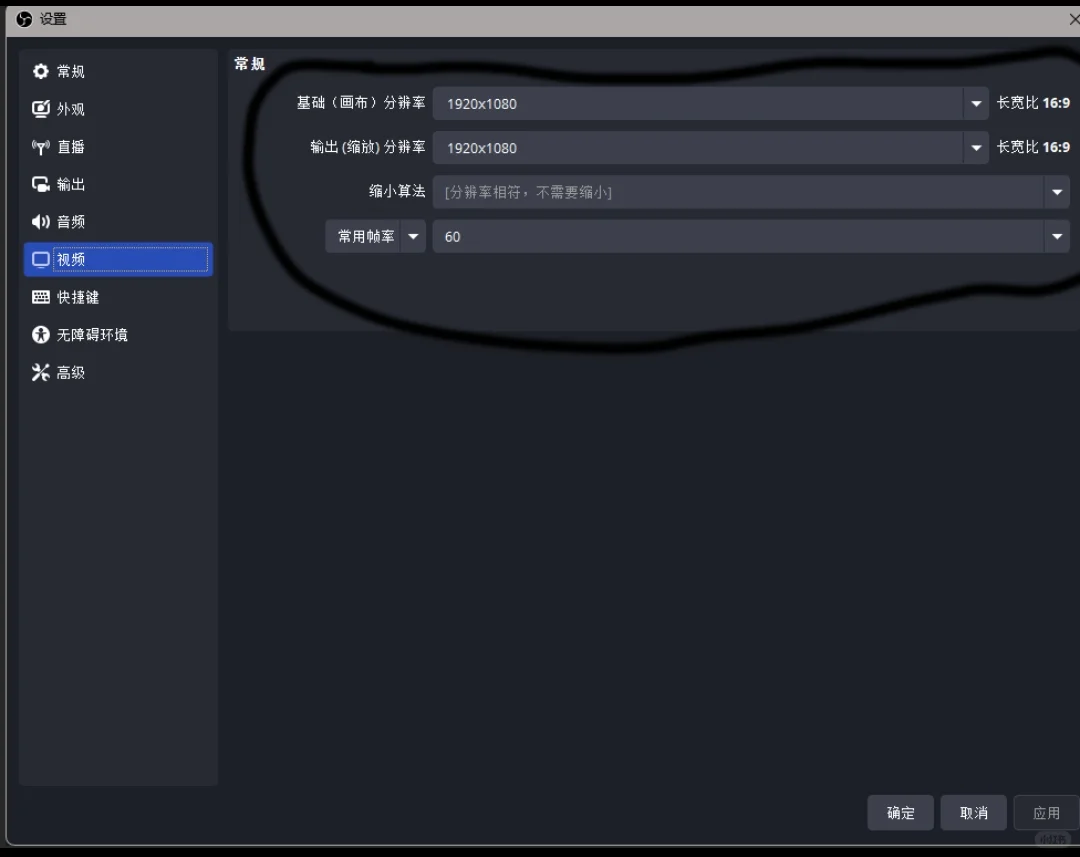Click the 音频 speaker icon
The width and height of the screenshot is (1080, 857).
point(41,222)
